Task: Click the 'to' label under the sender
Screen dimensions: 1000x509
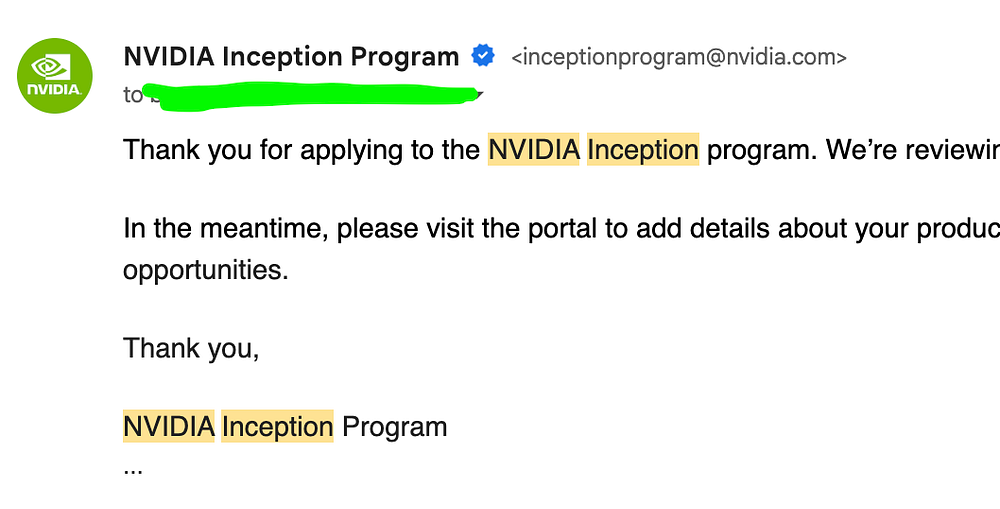Action: click(x=133, y=96)
